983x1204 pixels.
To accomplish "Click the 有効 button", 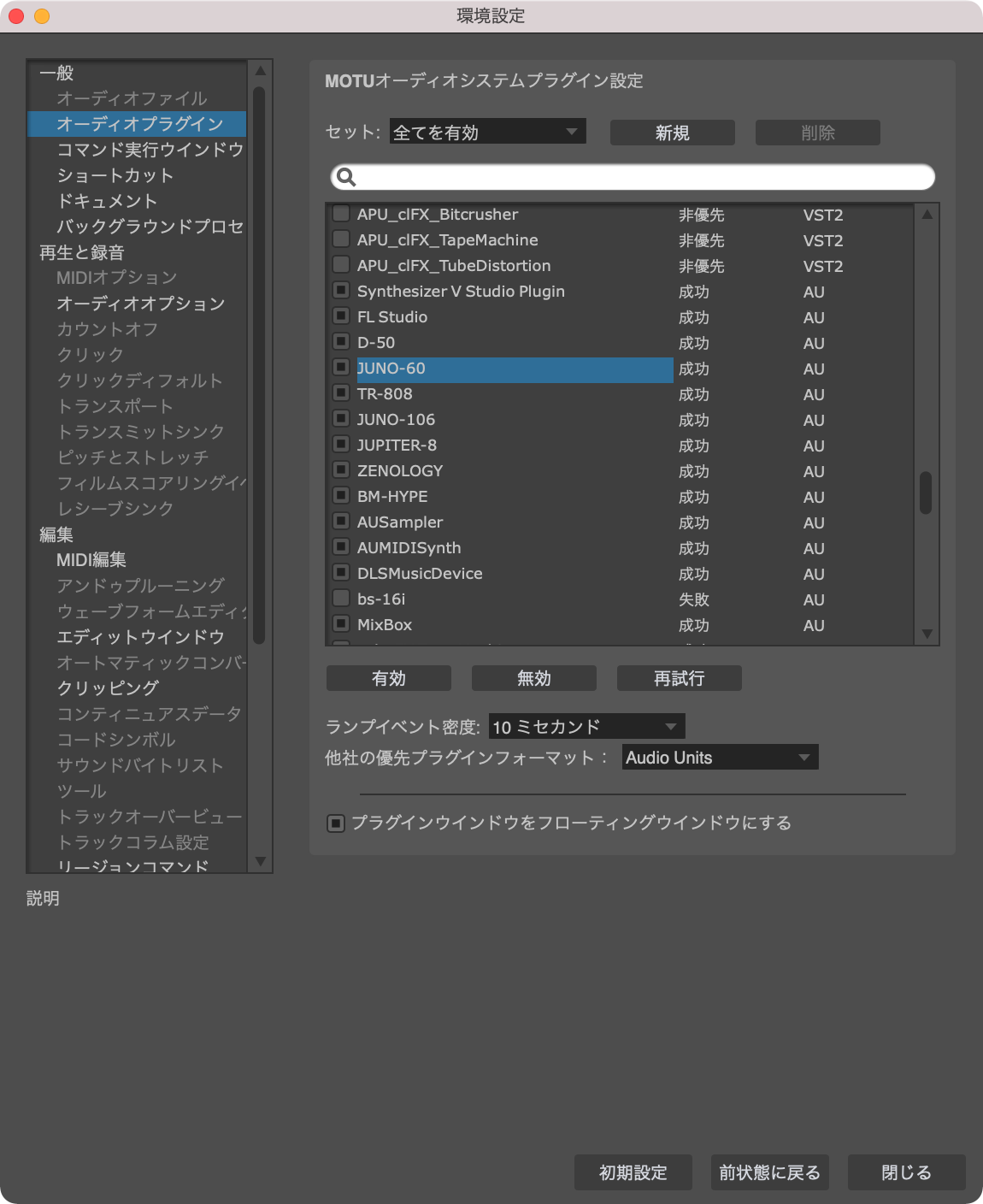I will pos(389,678).
